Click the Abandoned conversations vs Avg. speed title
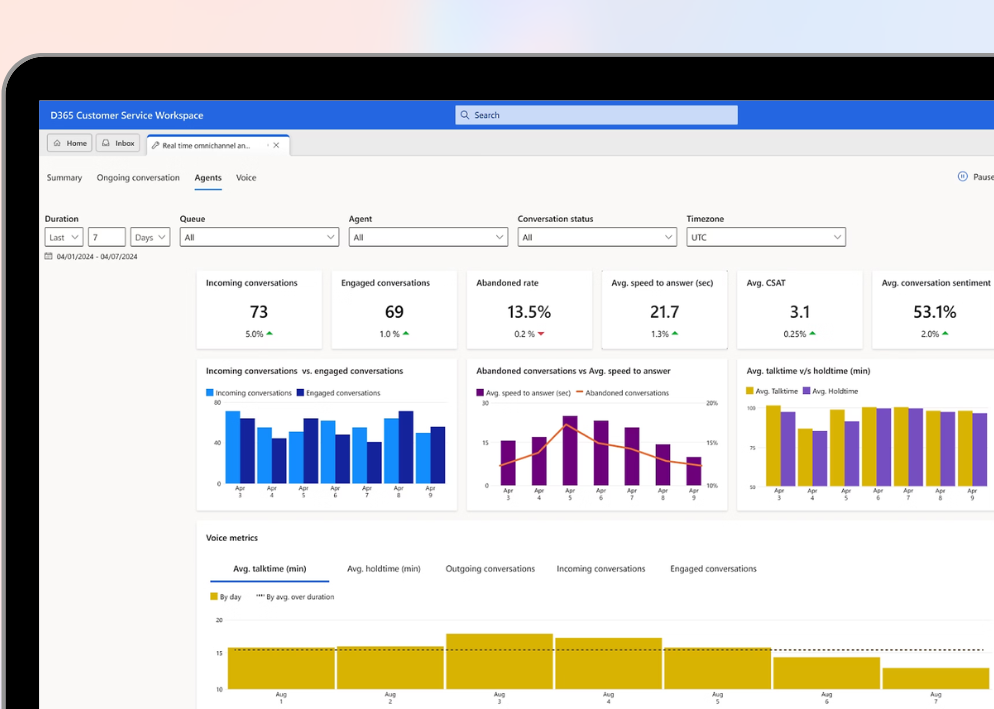The height and width of the screenshot is (709, 994). (x=573, y=371)
